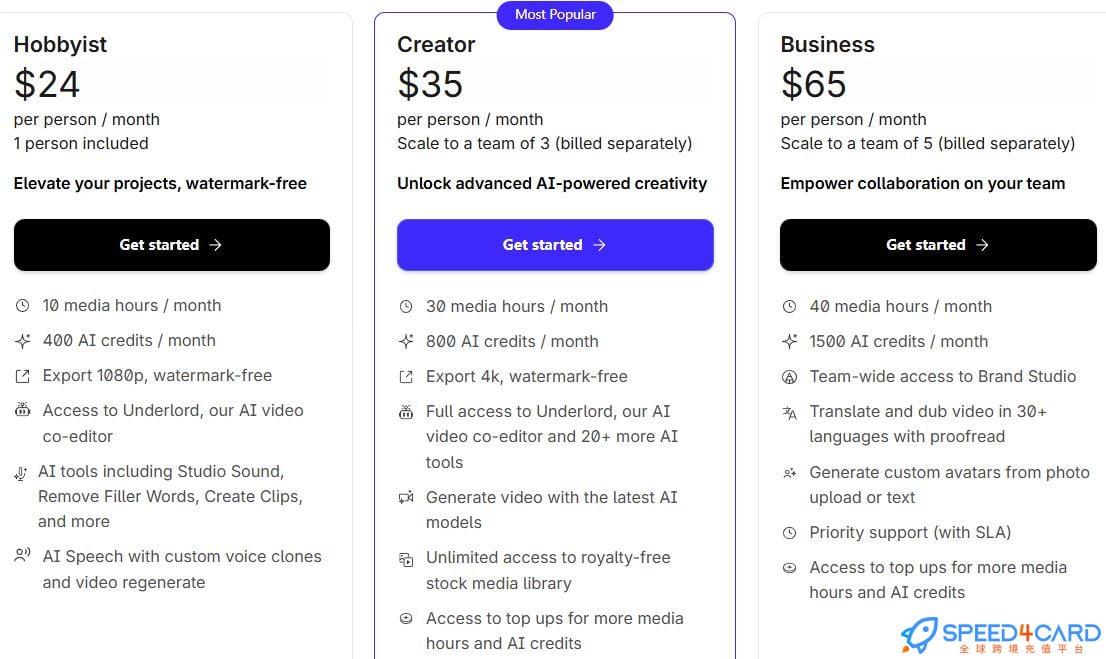Click sparkle icon next to 400 AI credits
This screenshot has height=659, width=1106.
pos(22,341)
